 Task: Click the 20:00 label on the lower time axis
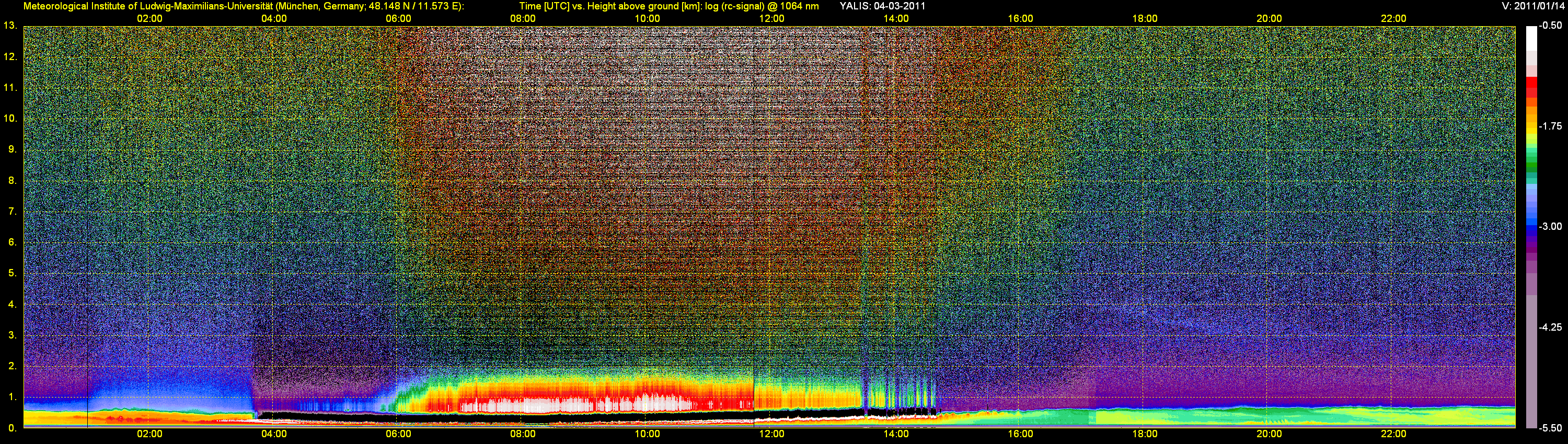1269,434
